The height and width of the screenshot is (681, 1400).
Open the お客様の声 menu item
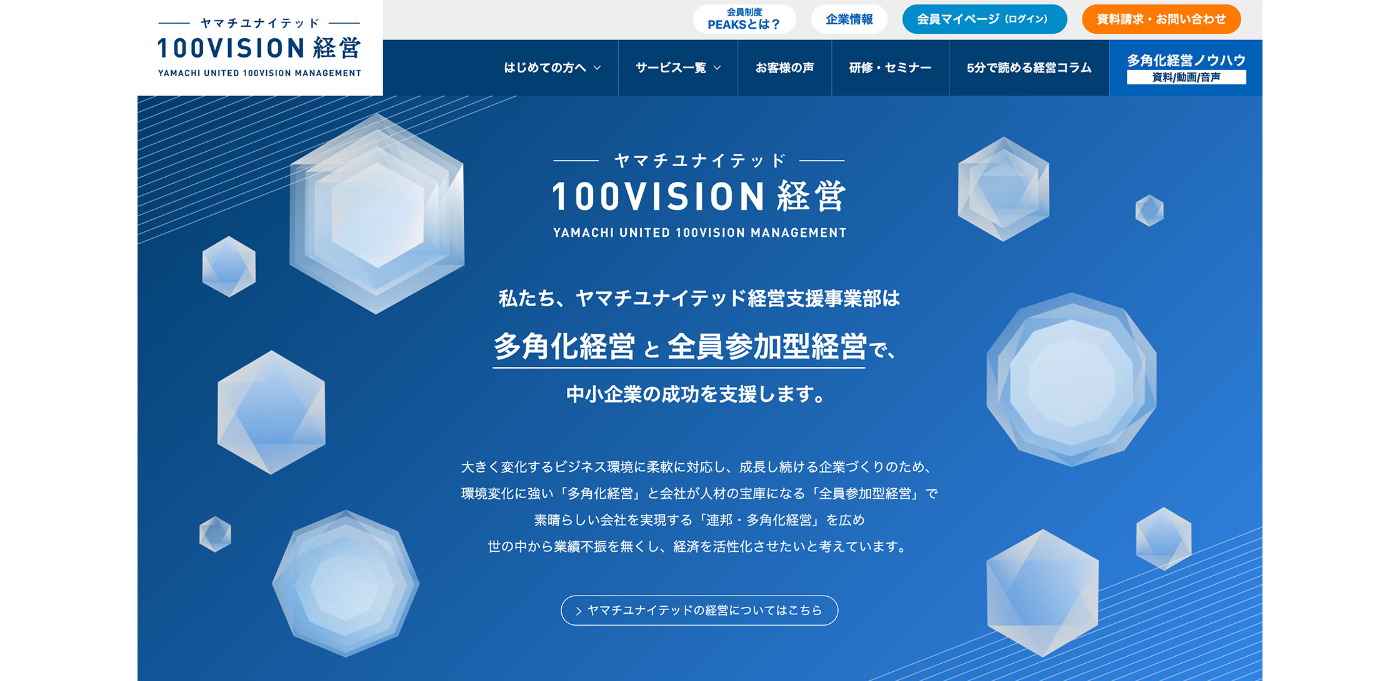click(x=784, y=68)
